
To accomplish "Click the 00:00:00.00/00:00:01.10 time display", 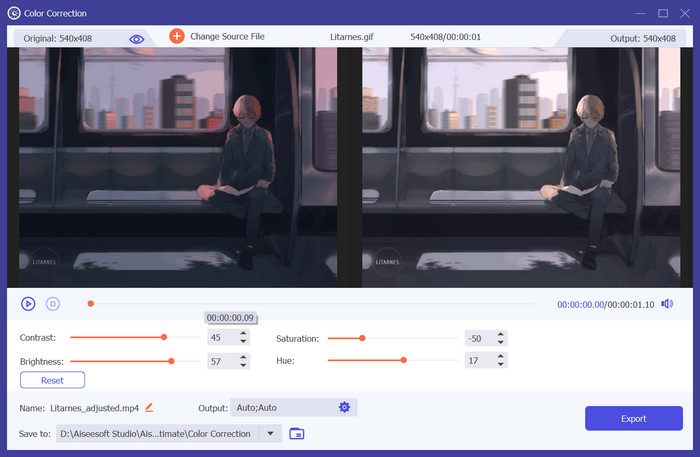I will 605,304.
